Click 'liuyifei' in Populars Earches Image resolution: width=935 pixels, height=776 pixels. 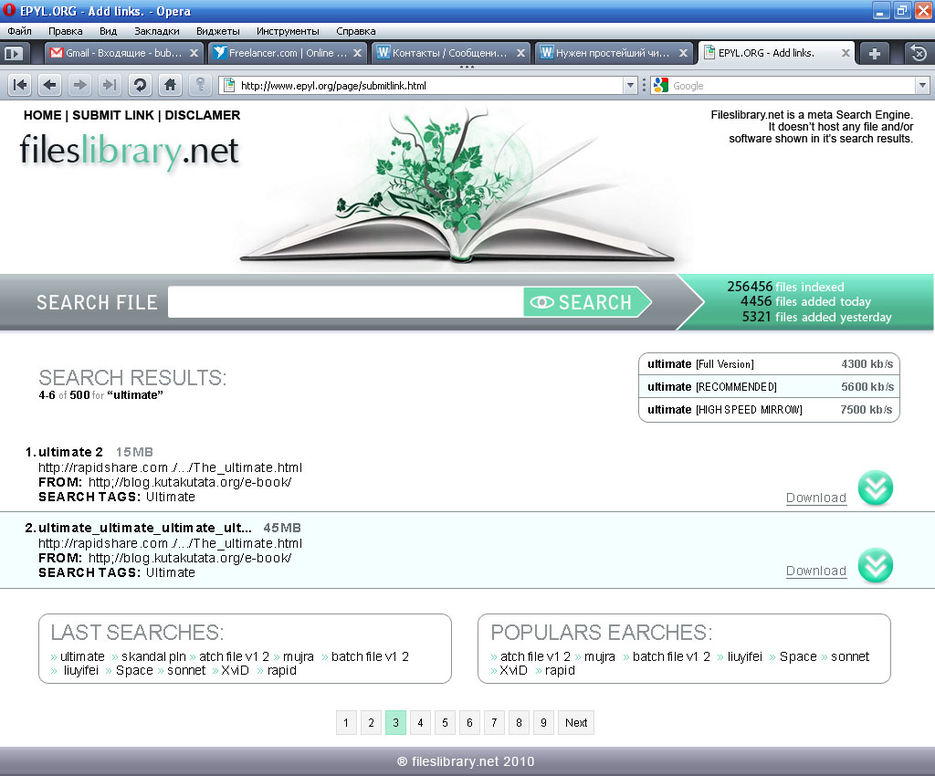745,656
